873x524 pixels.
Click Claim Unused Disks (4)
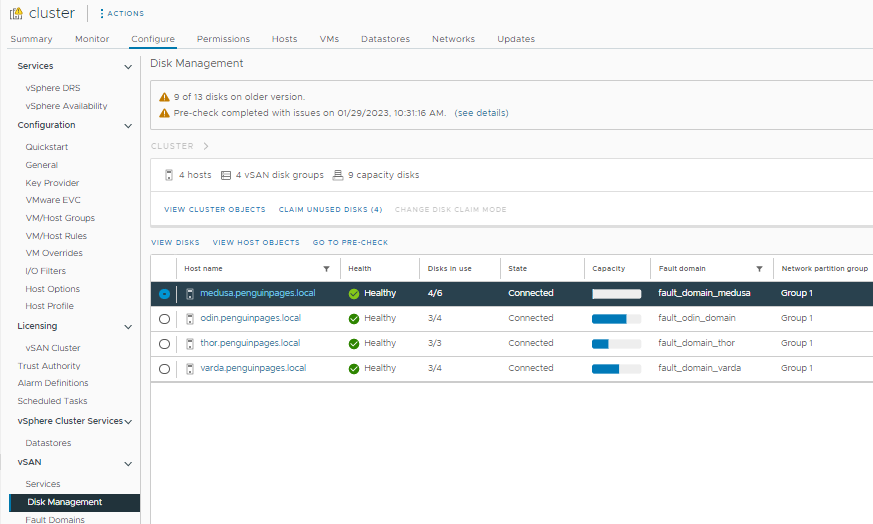tap(331, 209)
